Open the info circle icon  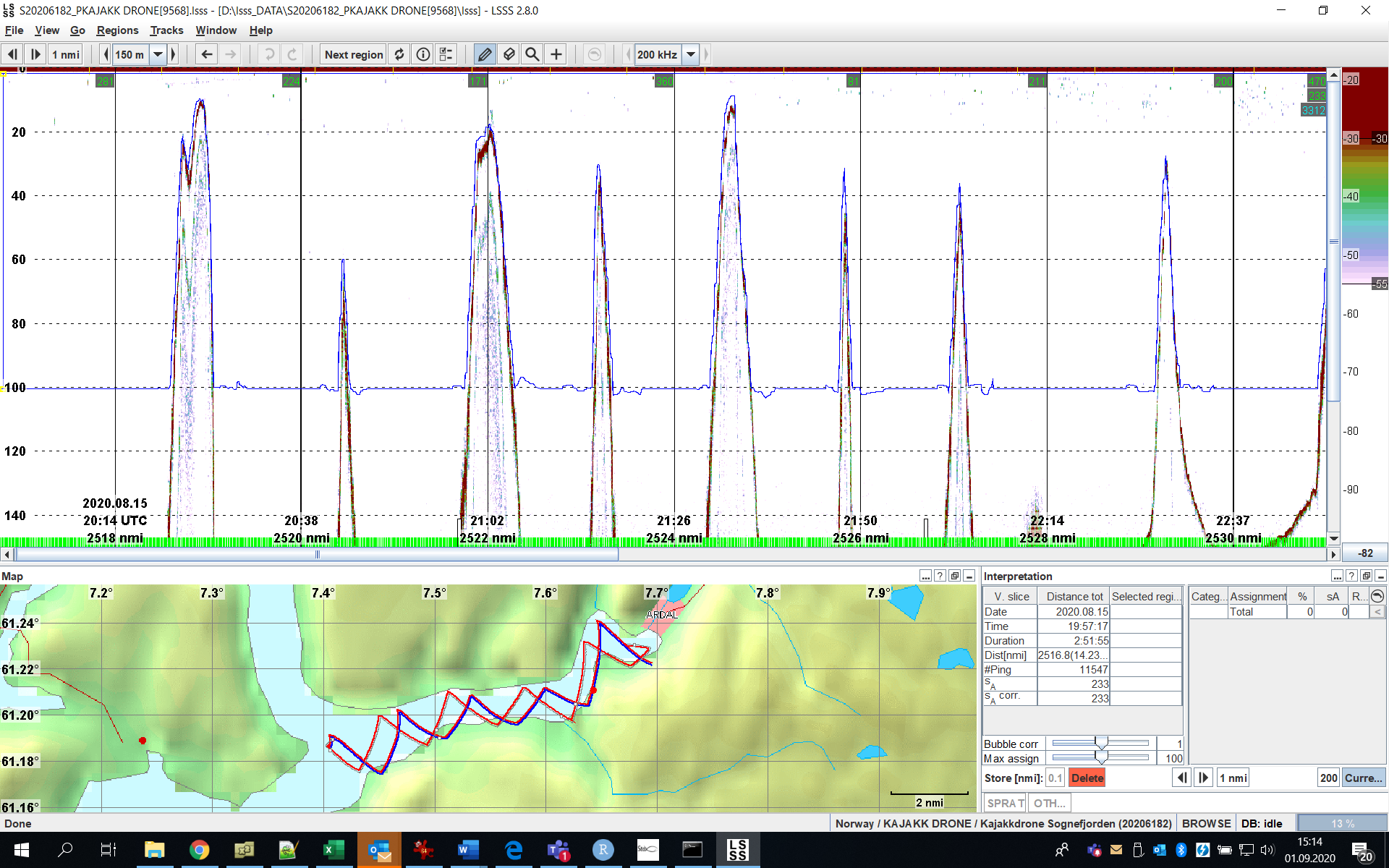click(423, 54)
